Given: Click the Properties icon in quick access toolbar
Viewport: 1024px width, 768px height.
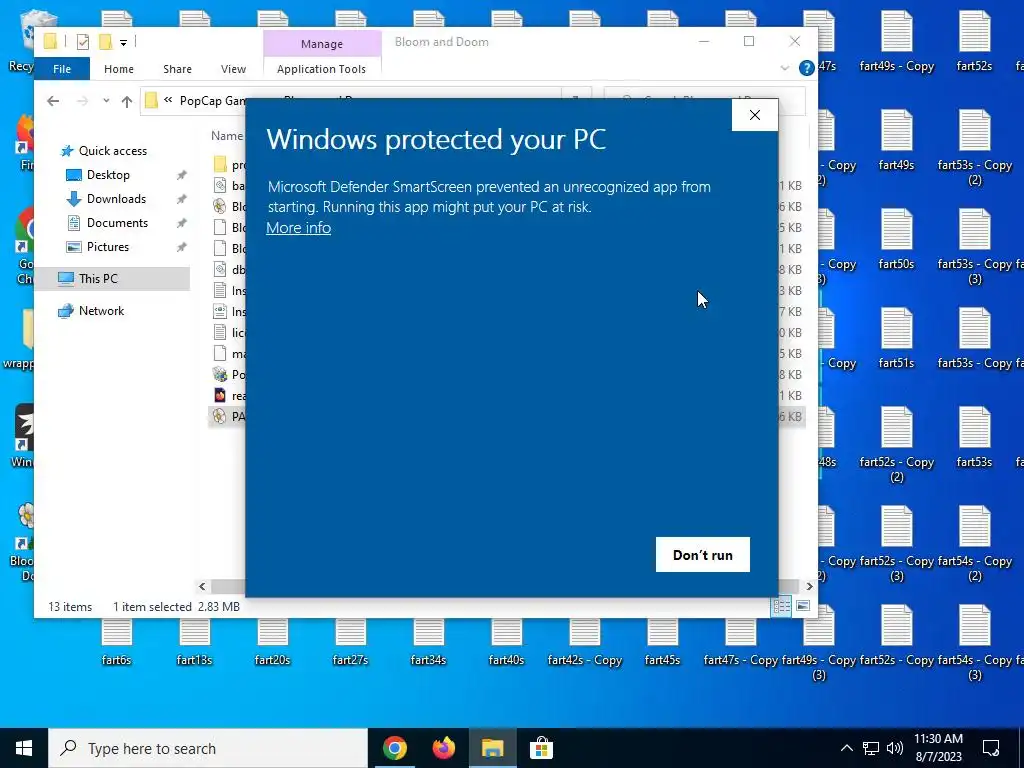Looking at the screenshot, I should [83, 42].
